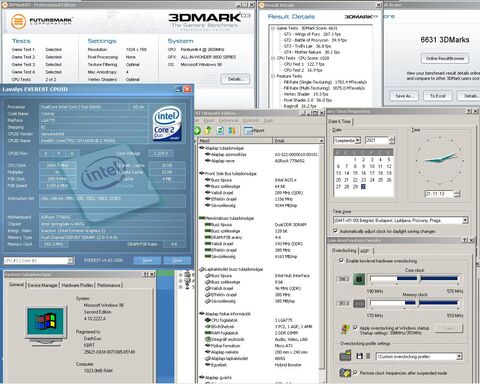Click the year field showing 2021
Screen dimensions: 480x384
[x=377, y=140]
